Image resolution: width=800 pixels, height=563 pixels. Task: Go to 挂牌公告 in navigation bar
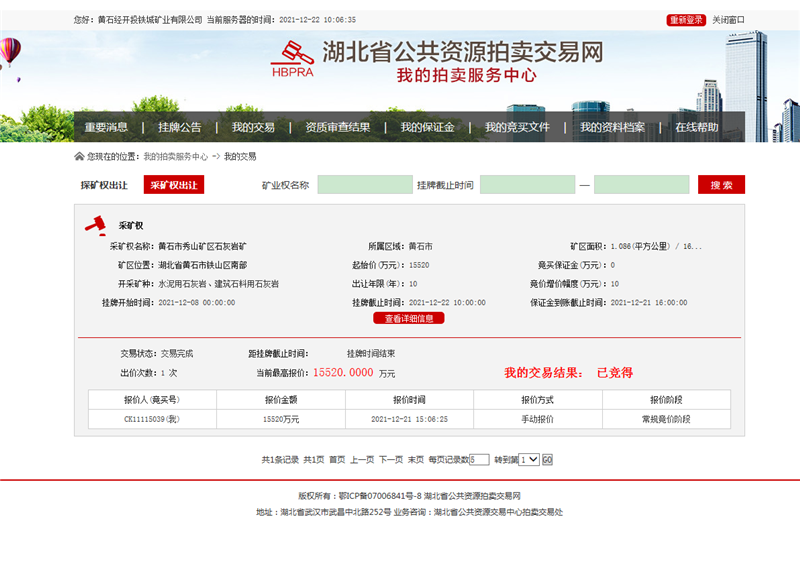179,127
